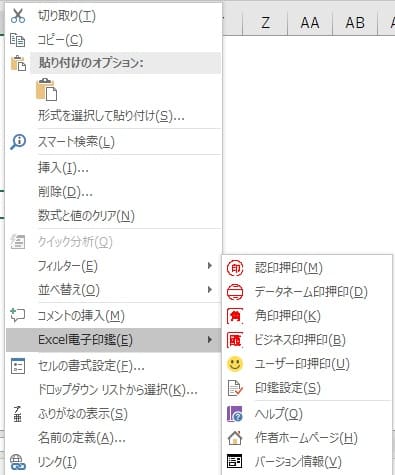Viewport: 395px width, 475px height.
Task: Click the date-name stamp icon
Action: point(235,292)
